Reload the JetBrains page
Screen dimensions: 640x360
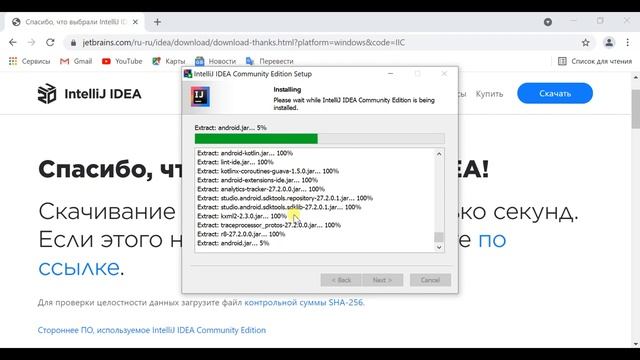pos(50,42)
